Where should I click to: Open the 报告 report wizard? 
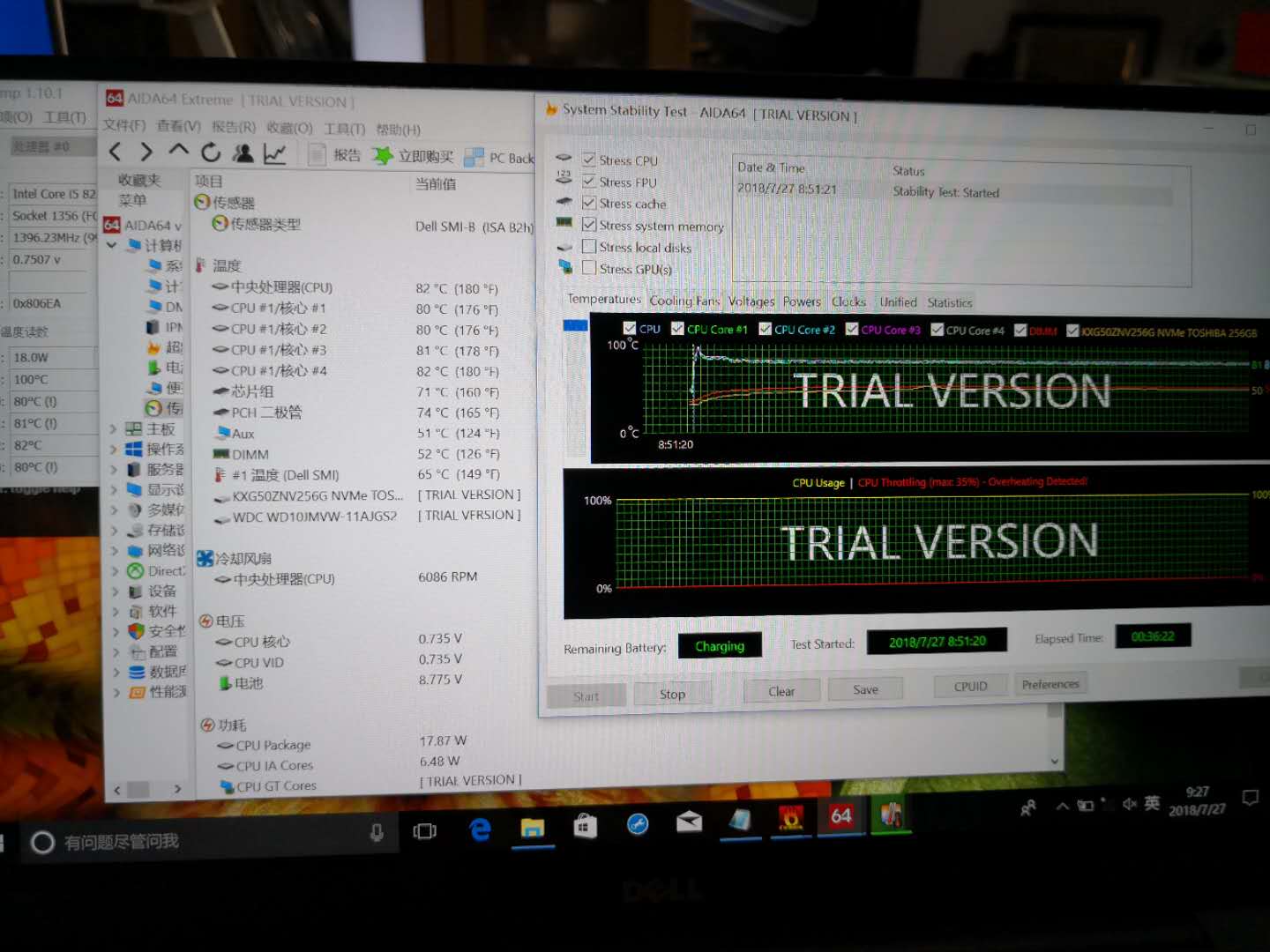point(335,155)
